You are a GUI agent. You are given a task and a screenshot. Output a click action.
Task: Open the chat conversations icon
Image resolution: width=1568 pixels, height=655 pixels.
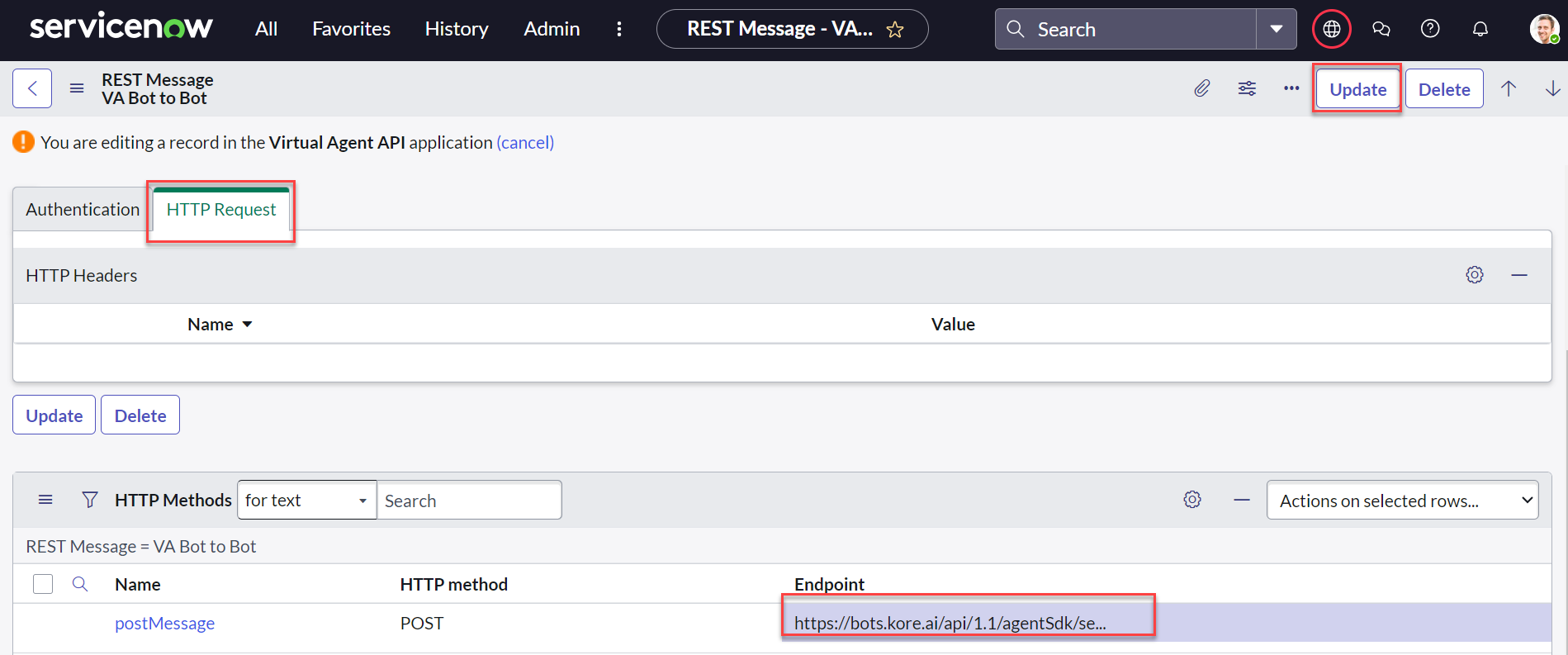point(1381,30)
